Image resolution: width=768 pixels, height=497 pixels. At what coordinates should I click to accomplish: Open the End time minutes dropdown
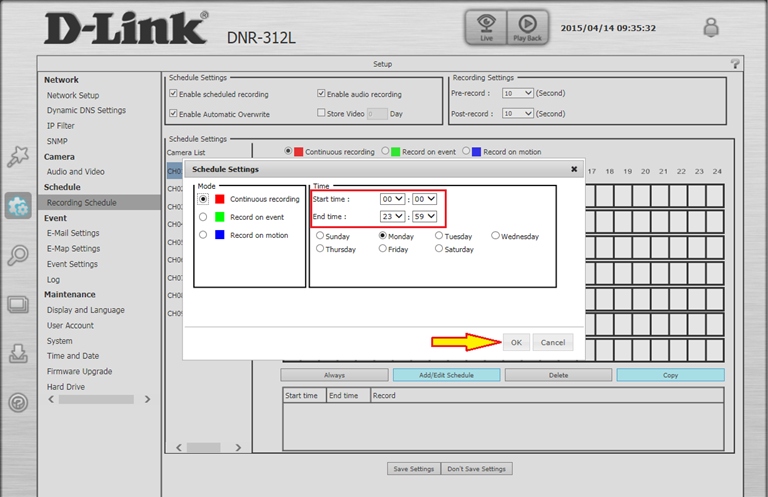(427, 216)
